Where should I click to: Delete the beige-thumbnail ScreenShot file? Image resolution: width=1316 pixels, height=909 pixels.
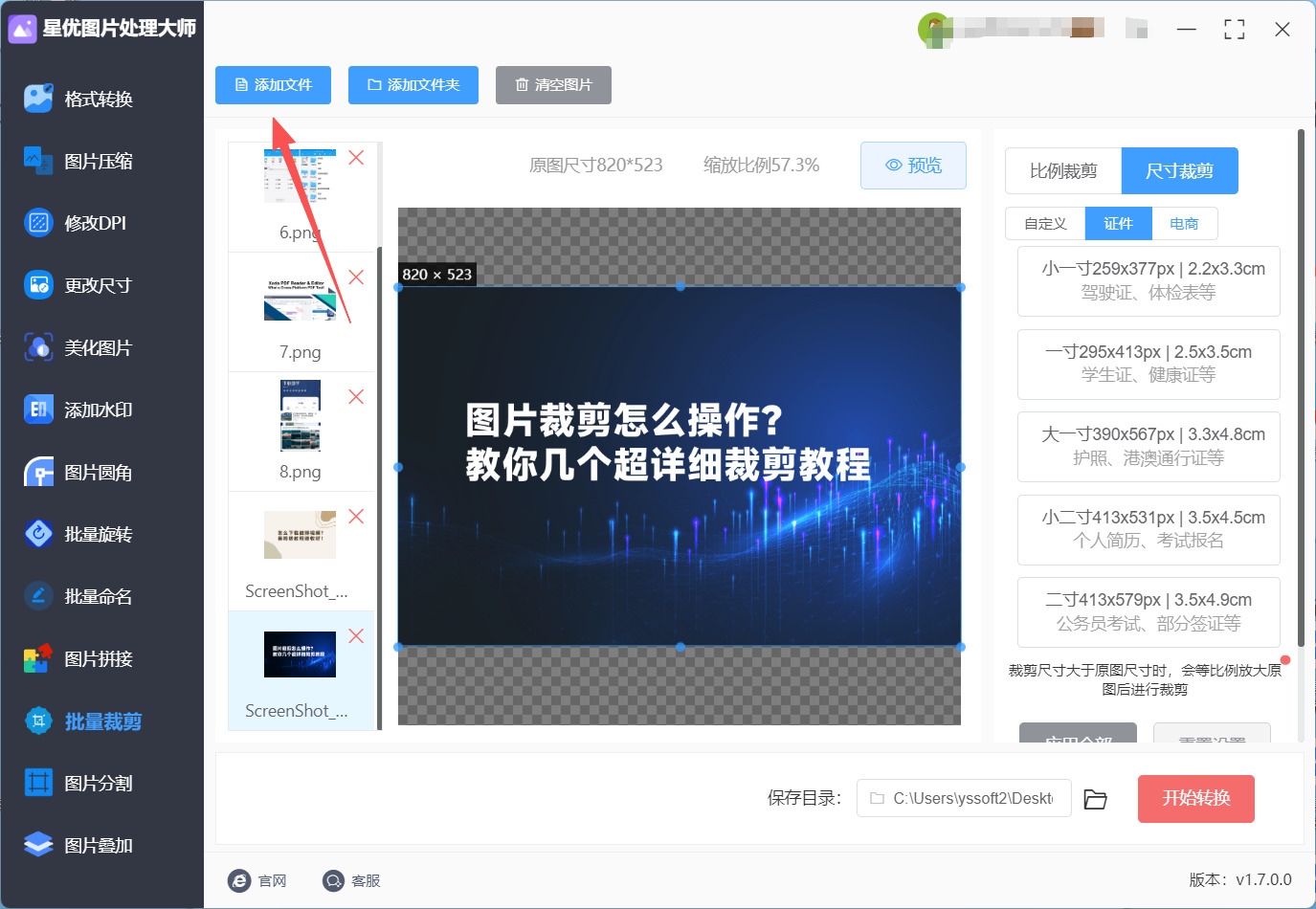point(356,517)
